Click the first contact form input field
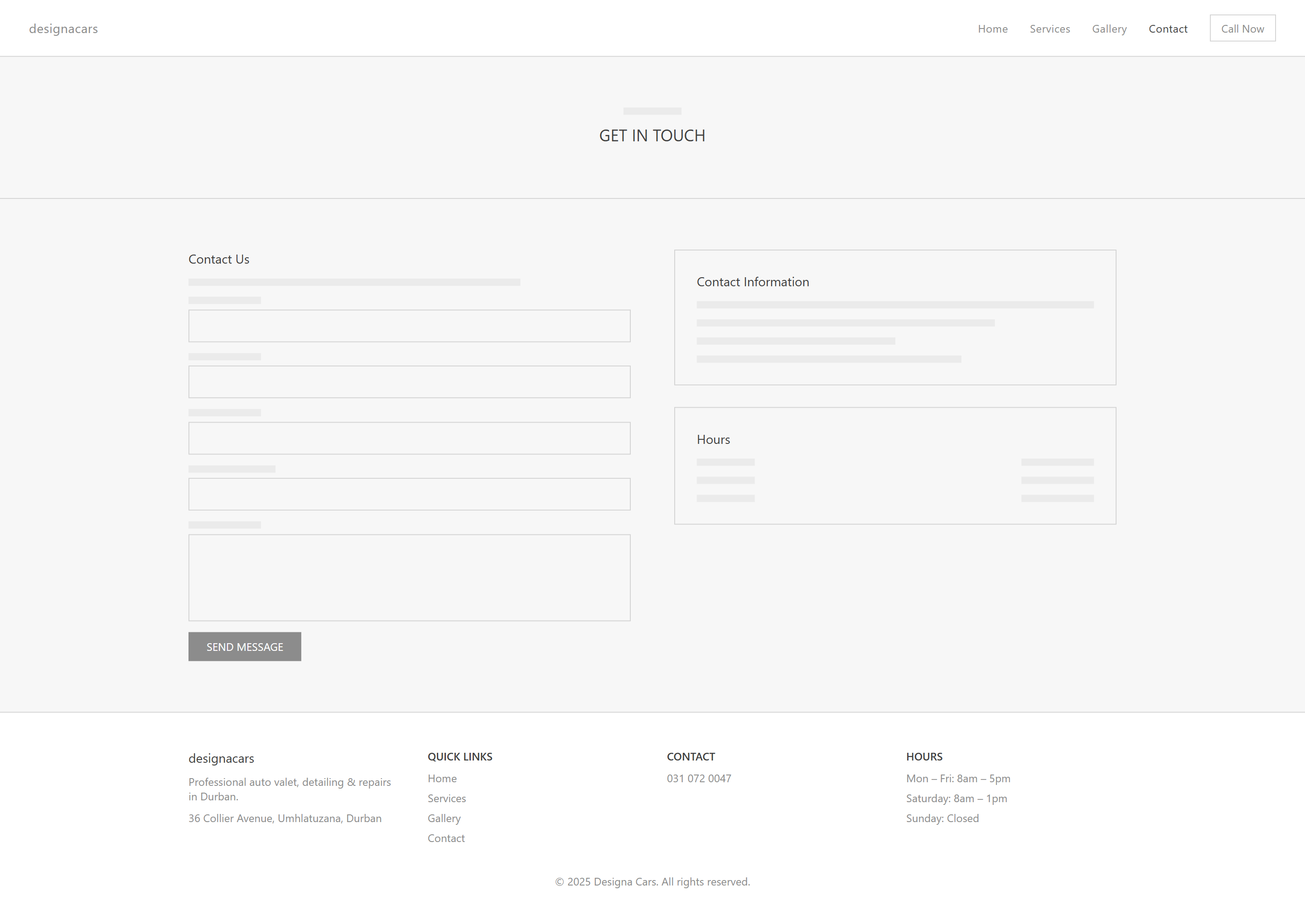1305x924 pixels. click(409, 326)
